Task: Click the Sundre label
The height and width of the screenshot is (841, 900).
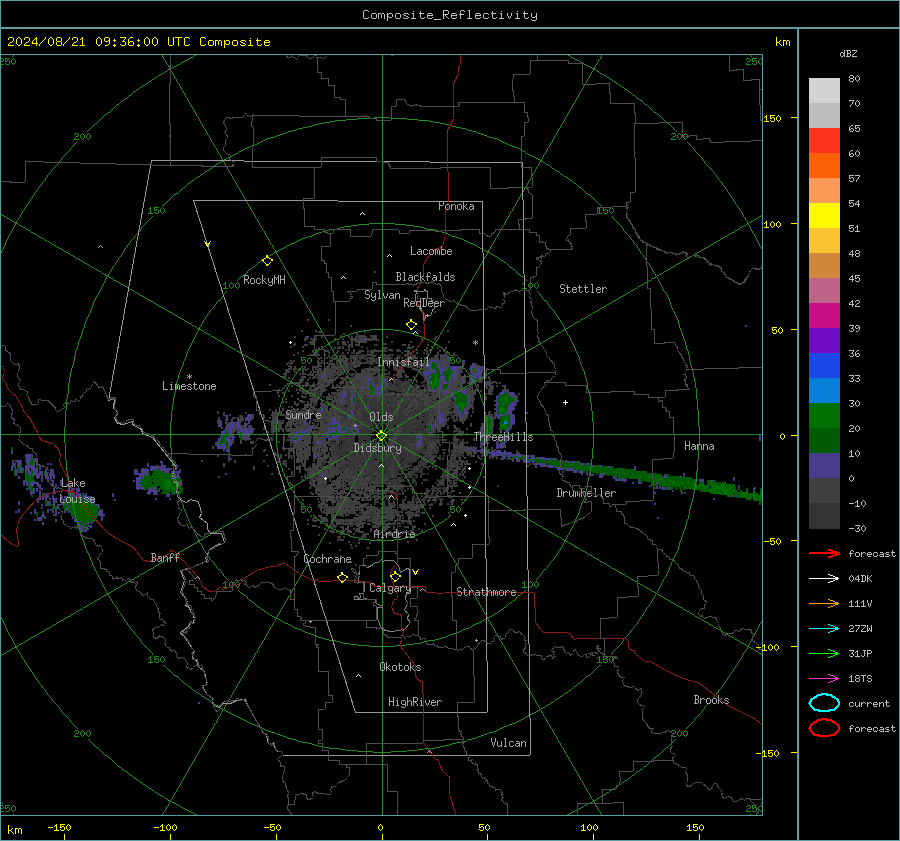Action: [x=303, y=414]
